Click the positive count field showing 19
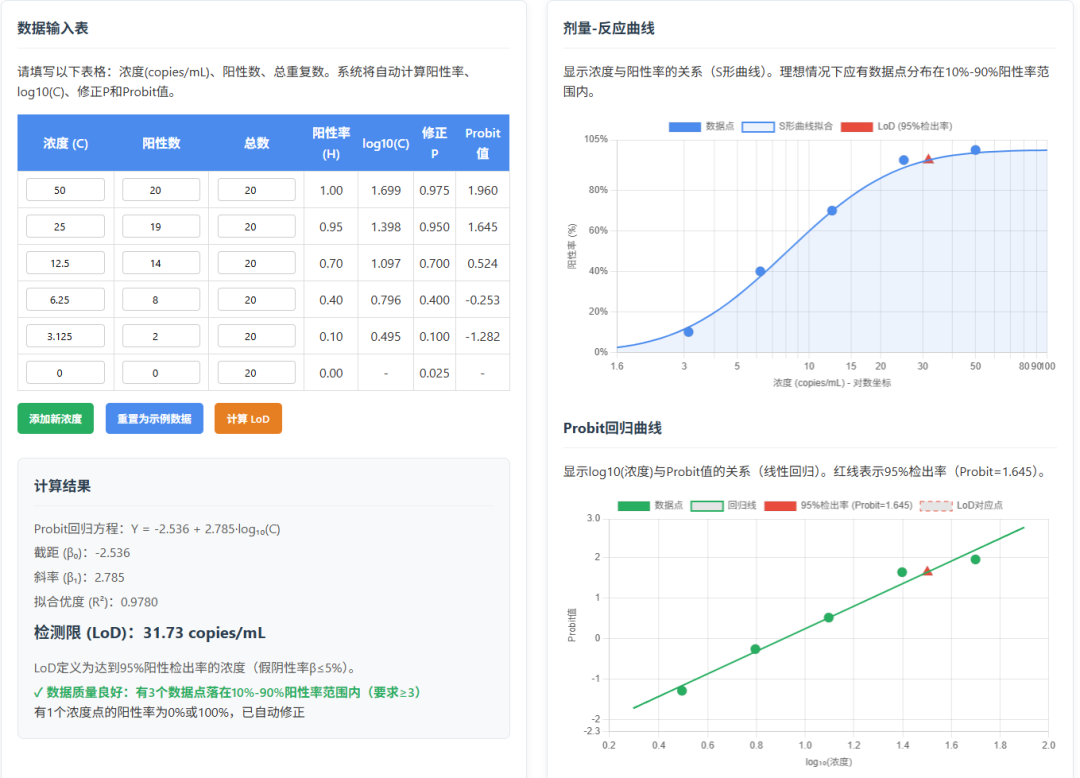This screenshot has width=1080, height=778. [161, 227]
